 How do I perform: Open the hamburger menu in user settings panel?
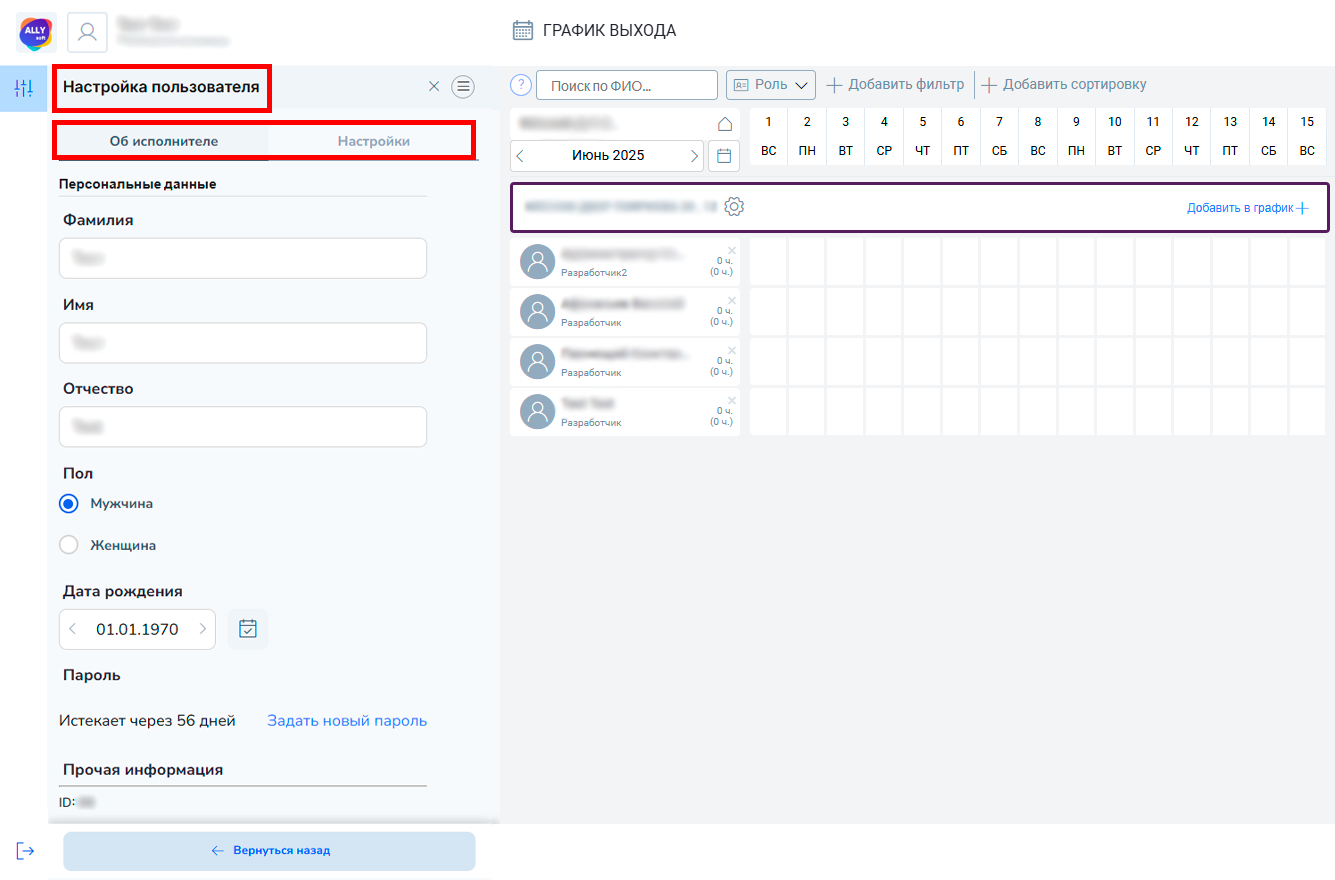point(463,87)
